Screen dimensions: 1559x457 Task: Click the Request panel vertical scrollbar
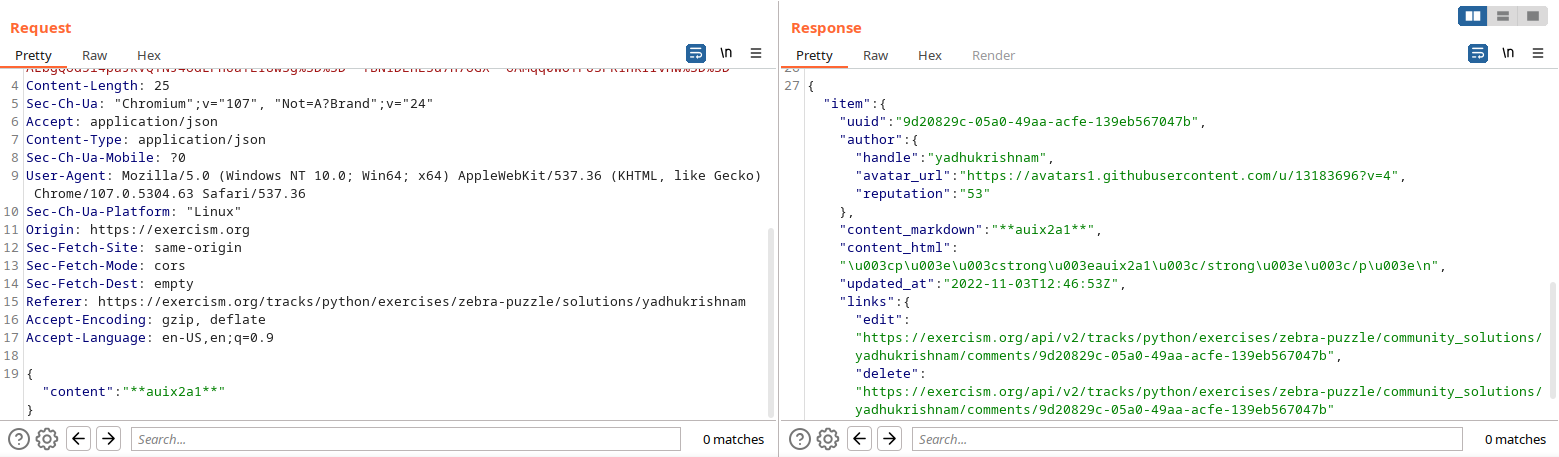coord(770,320)
